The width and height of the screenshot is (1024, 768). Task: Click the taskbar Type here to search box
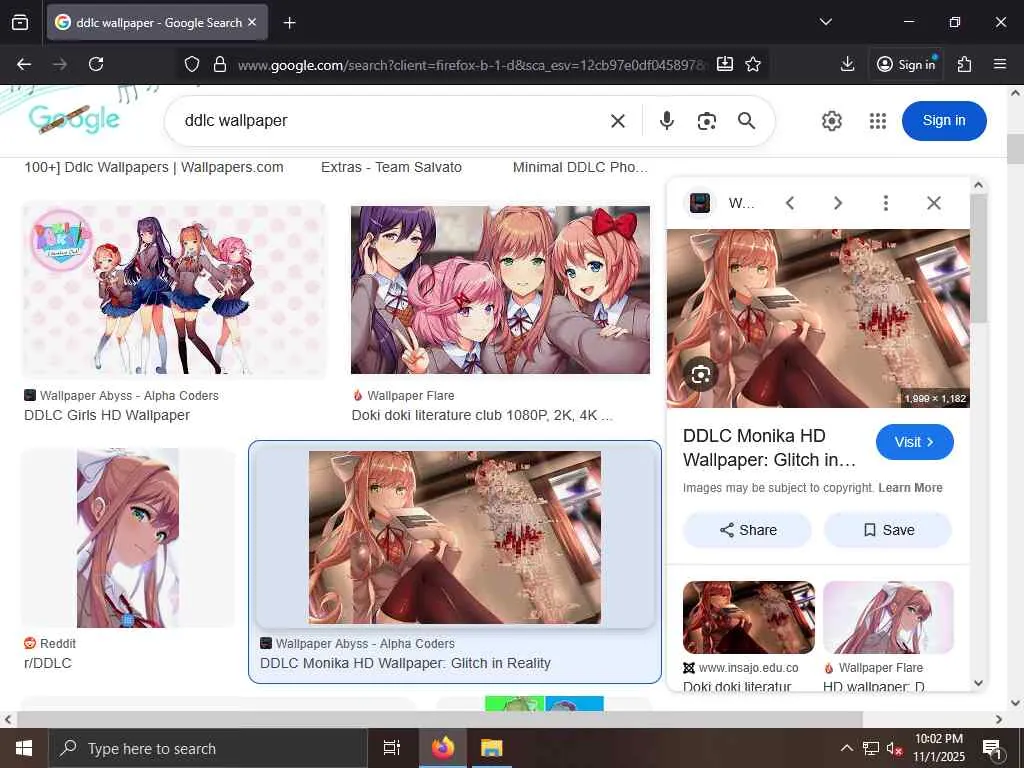pyautogui.click(x=208, y=748)
